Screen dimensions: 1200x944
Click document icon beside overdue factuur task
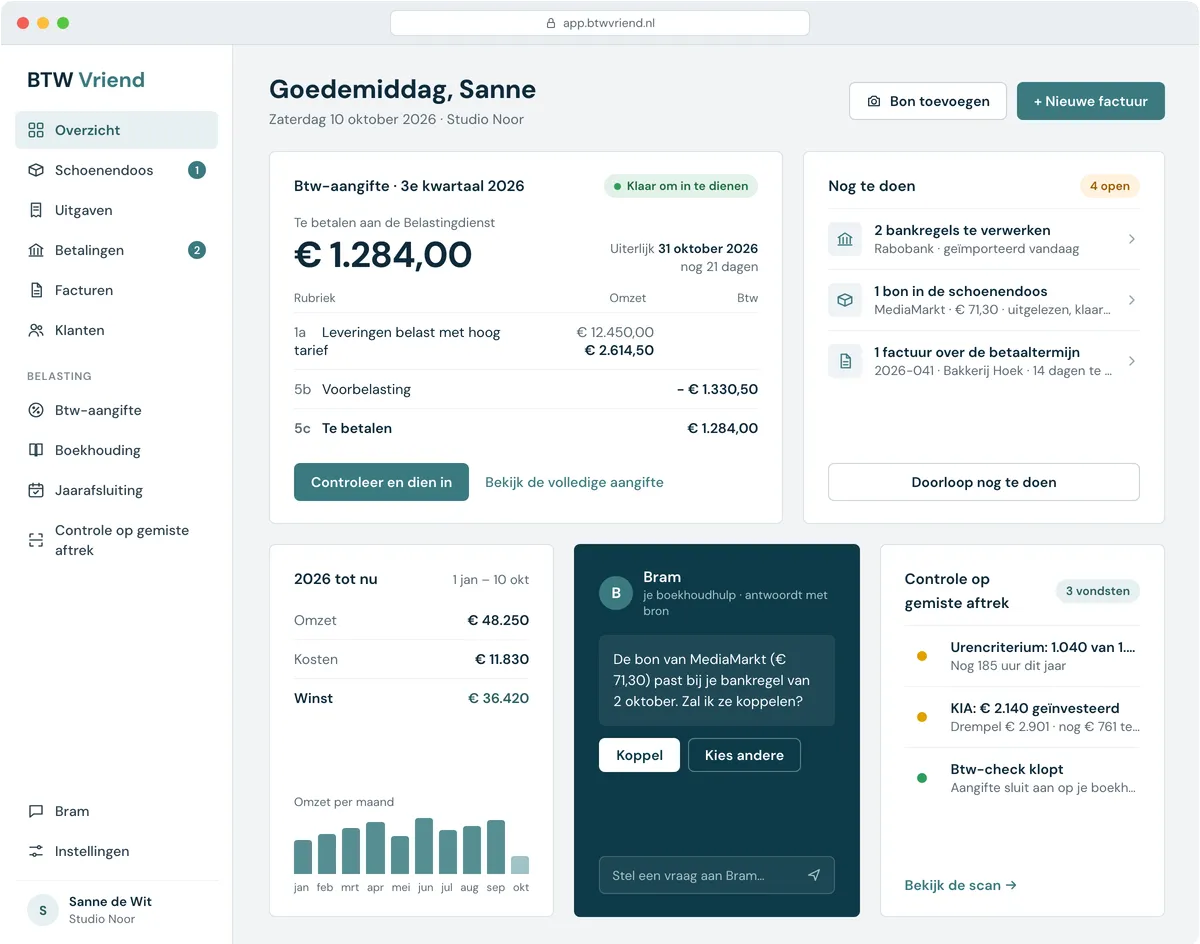[x=845, y=361]
